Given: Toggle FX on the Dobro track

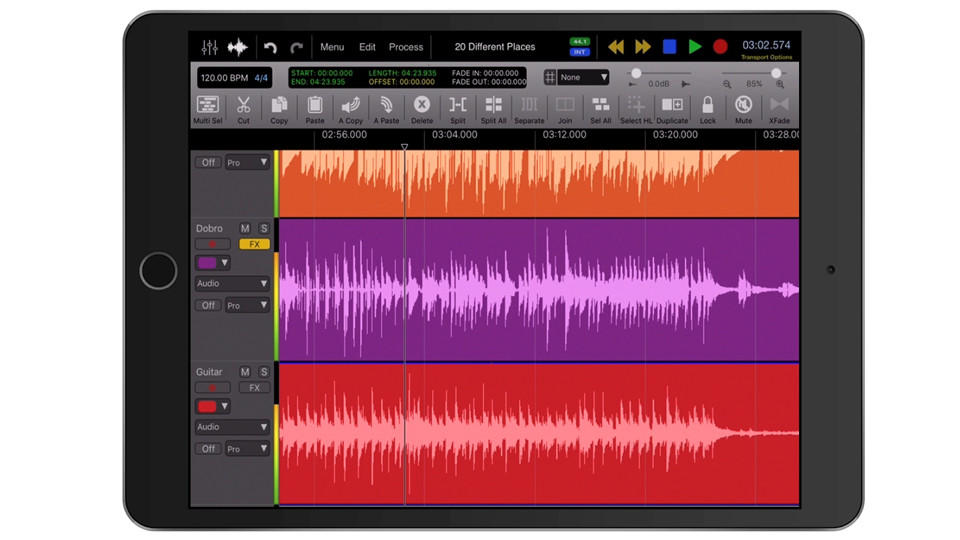Looking at the screenshot, I should point(254,244).
